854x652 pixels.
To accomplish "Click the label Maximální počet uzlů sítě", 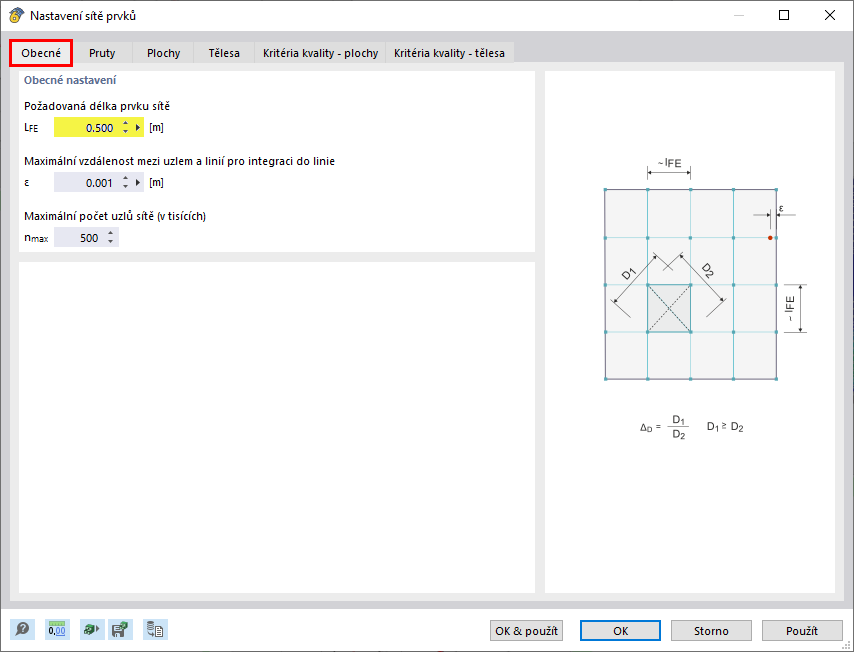I will 115,216.
